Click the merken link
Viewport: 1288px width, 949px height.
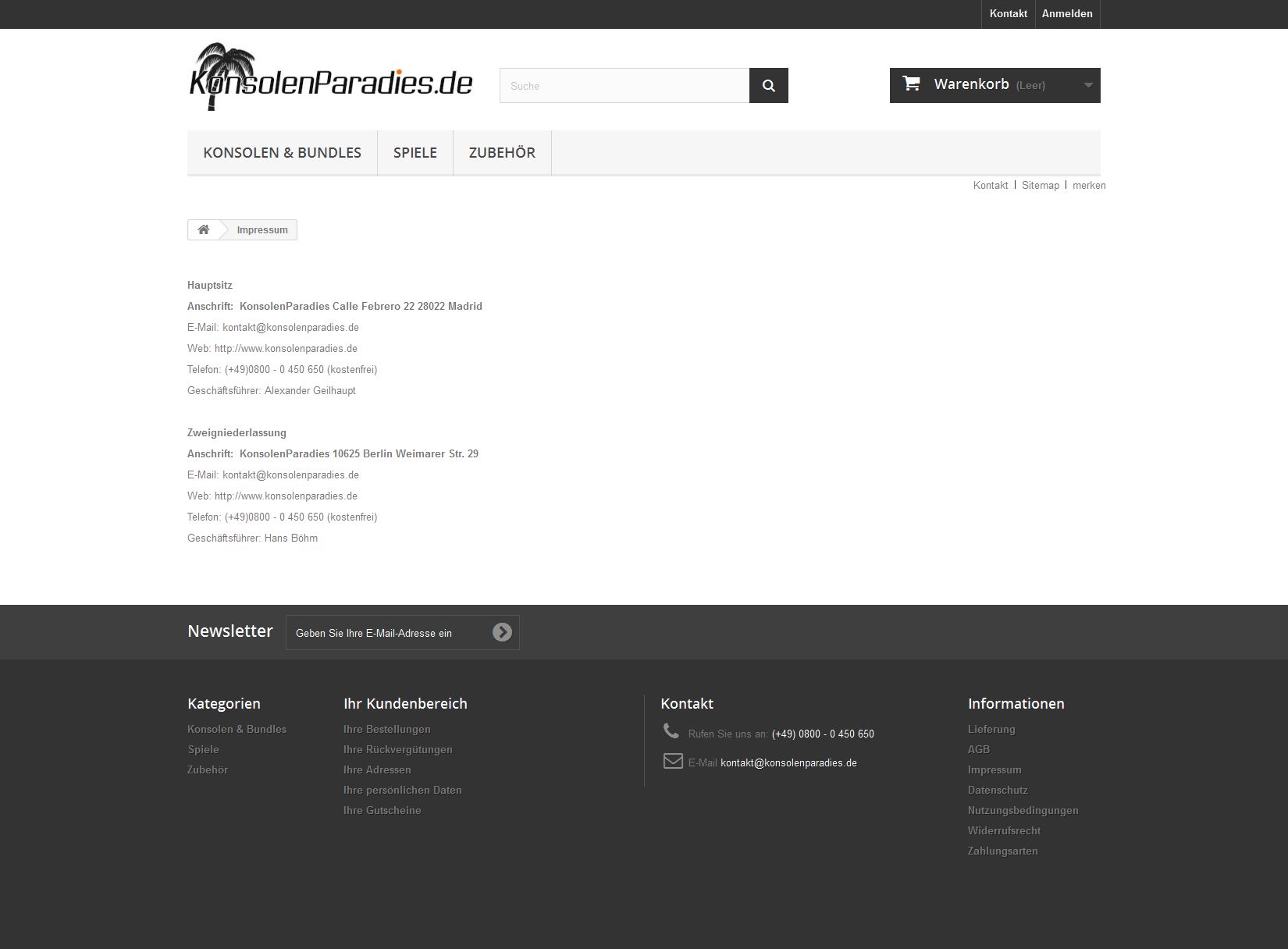pos(1089,185)
